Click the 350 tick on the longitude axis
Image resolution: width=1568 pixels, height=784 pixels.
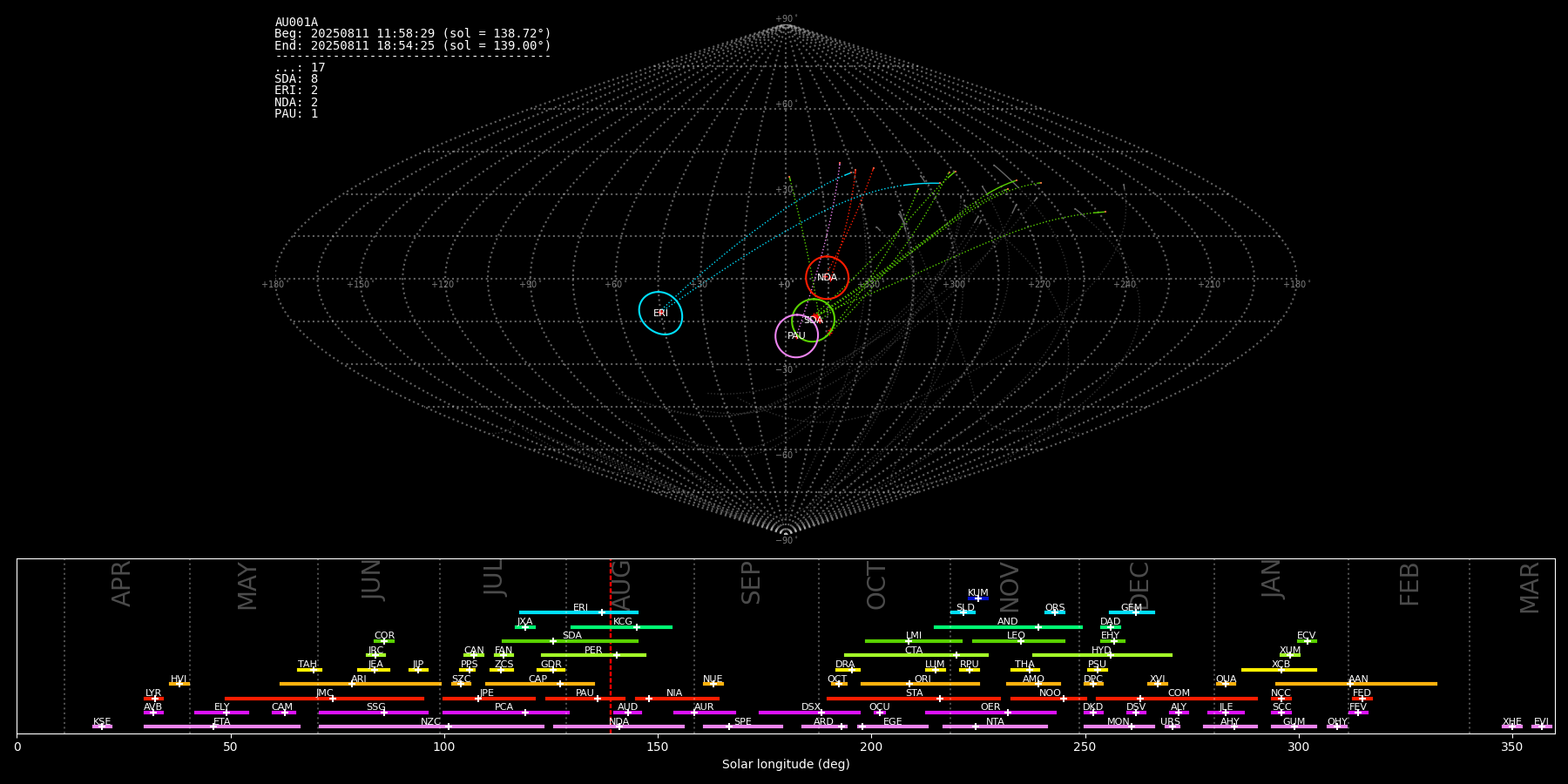[1511, 747]
